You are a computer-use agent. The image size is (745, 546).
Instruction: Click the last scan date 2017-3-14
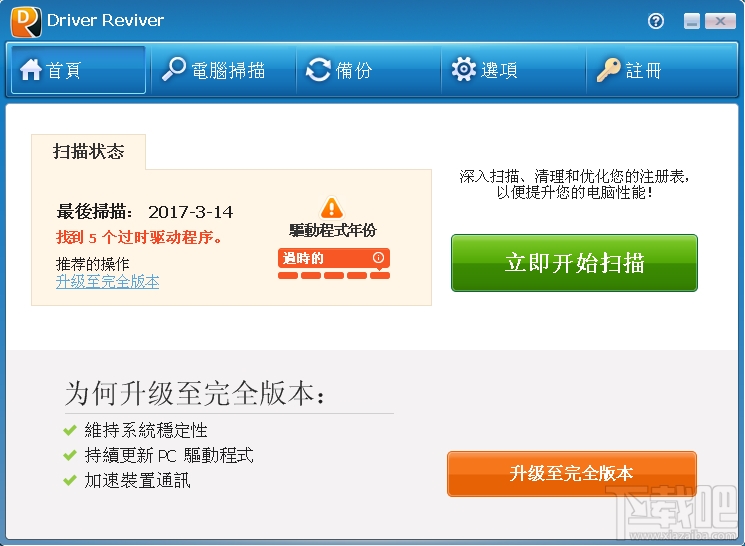tap(191, 212)
